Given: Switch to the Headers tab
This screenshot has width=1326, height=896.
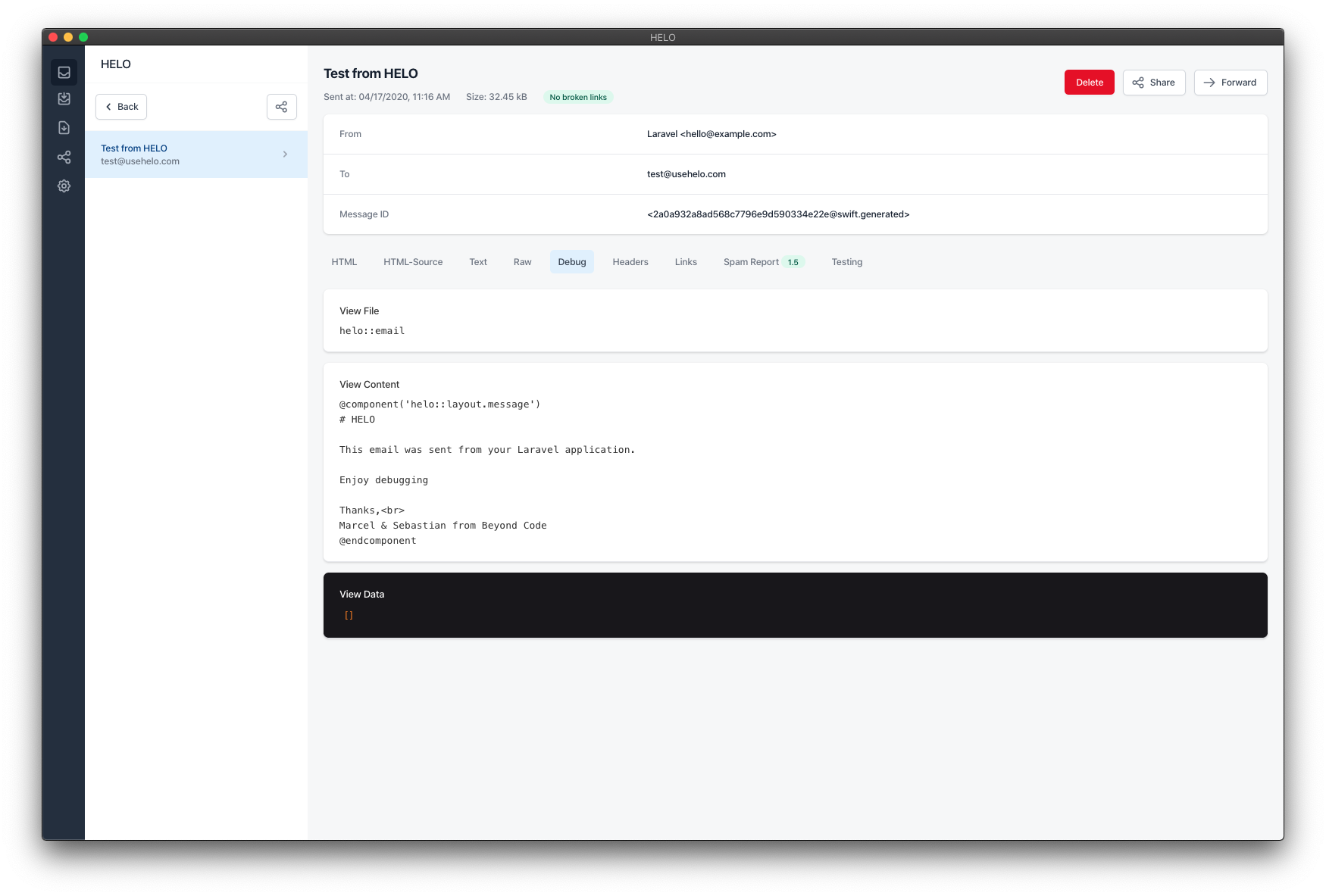Looking at the screenshot, I should [630, 262].
